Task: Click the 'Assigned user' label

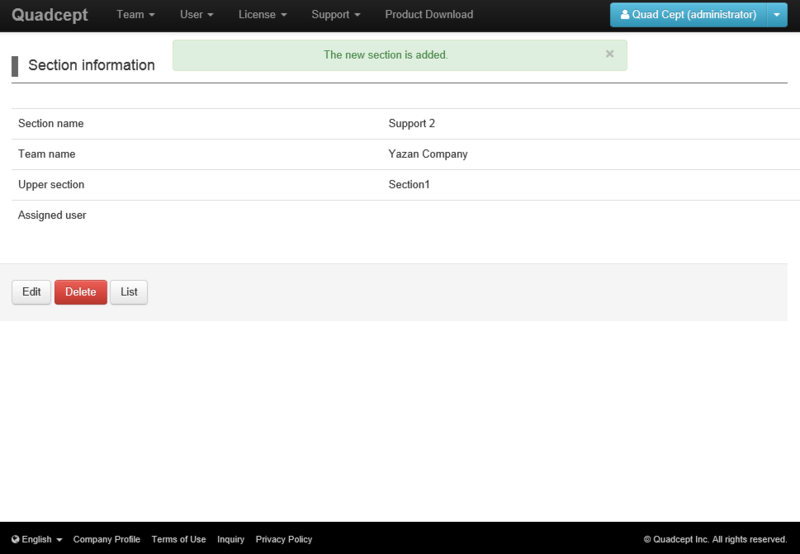Action: 52,215
